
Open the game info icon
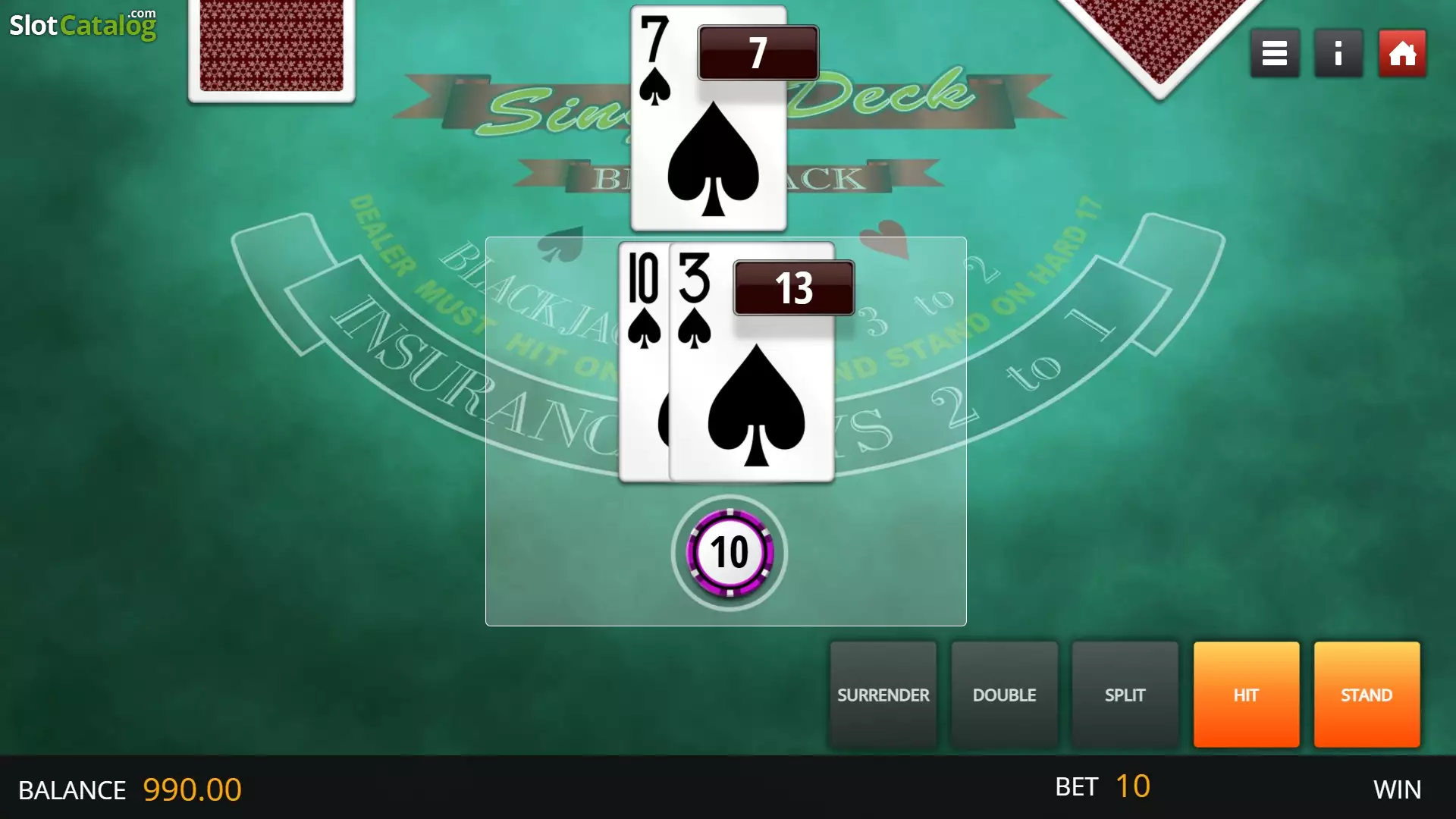tap(1338, 53)
